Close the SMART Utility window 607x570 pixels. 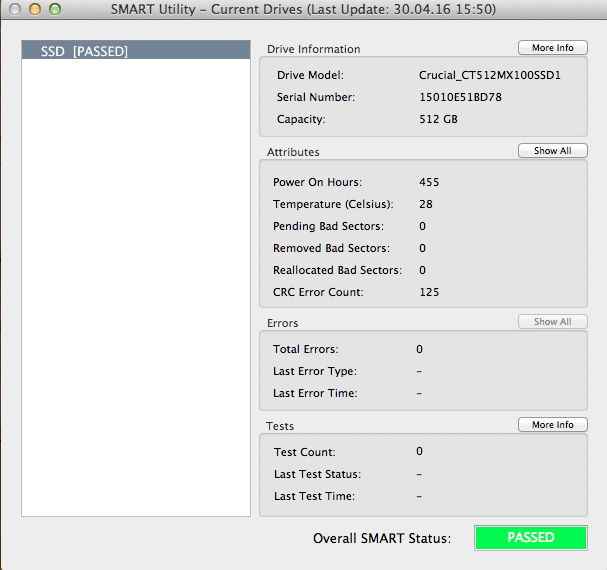pos(15,9)
